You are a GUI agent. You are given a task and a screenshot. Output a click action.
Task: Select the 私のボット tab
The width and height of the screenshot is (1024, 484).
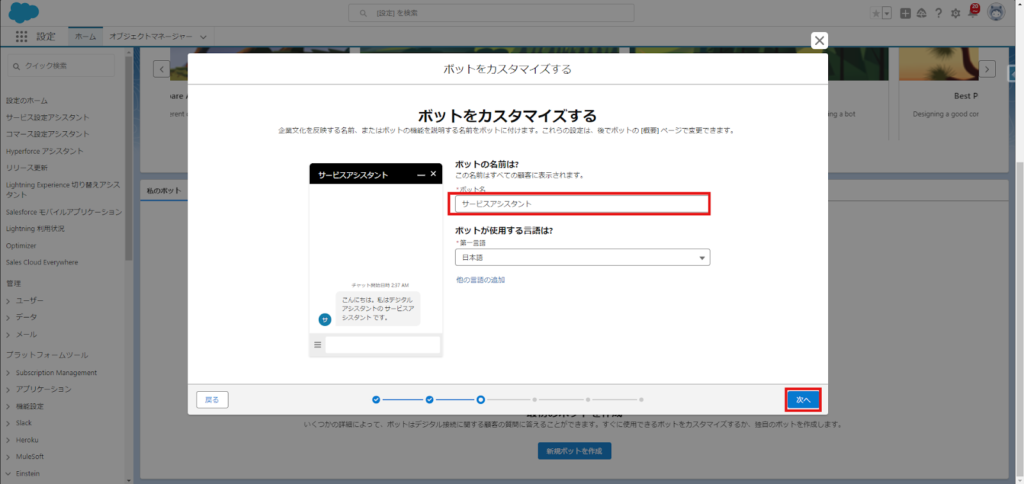[164, 190]
